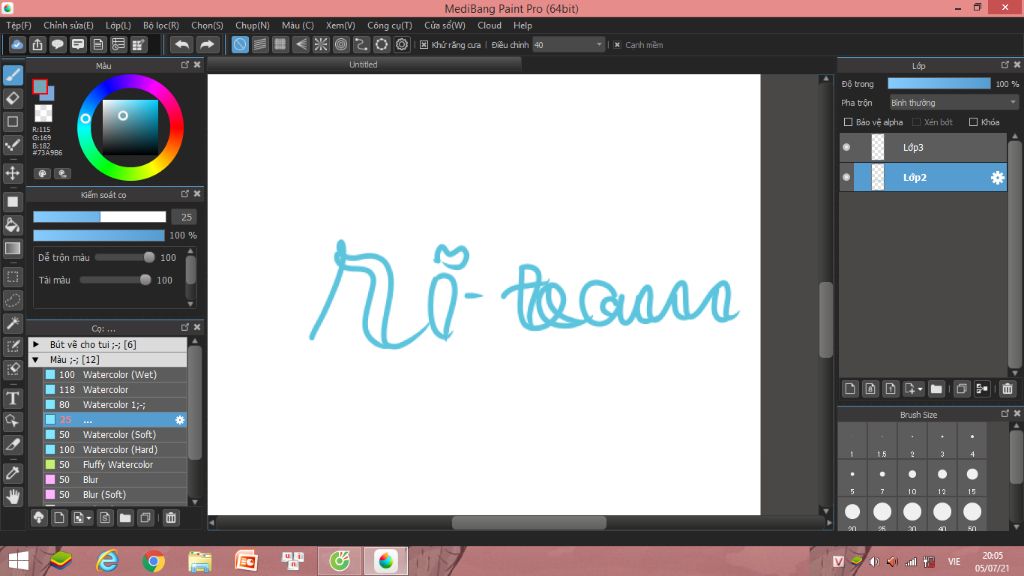
Task: Open add-brush dropdown in brush panel
Action: (88, 519)
